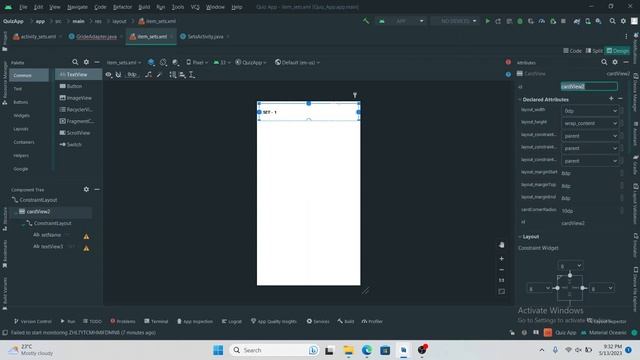Screen dimensions: 640x360
Task: Toggle view options eye icon
Action: coord(108,75)
